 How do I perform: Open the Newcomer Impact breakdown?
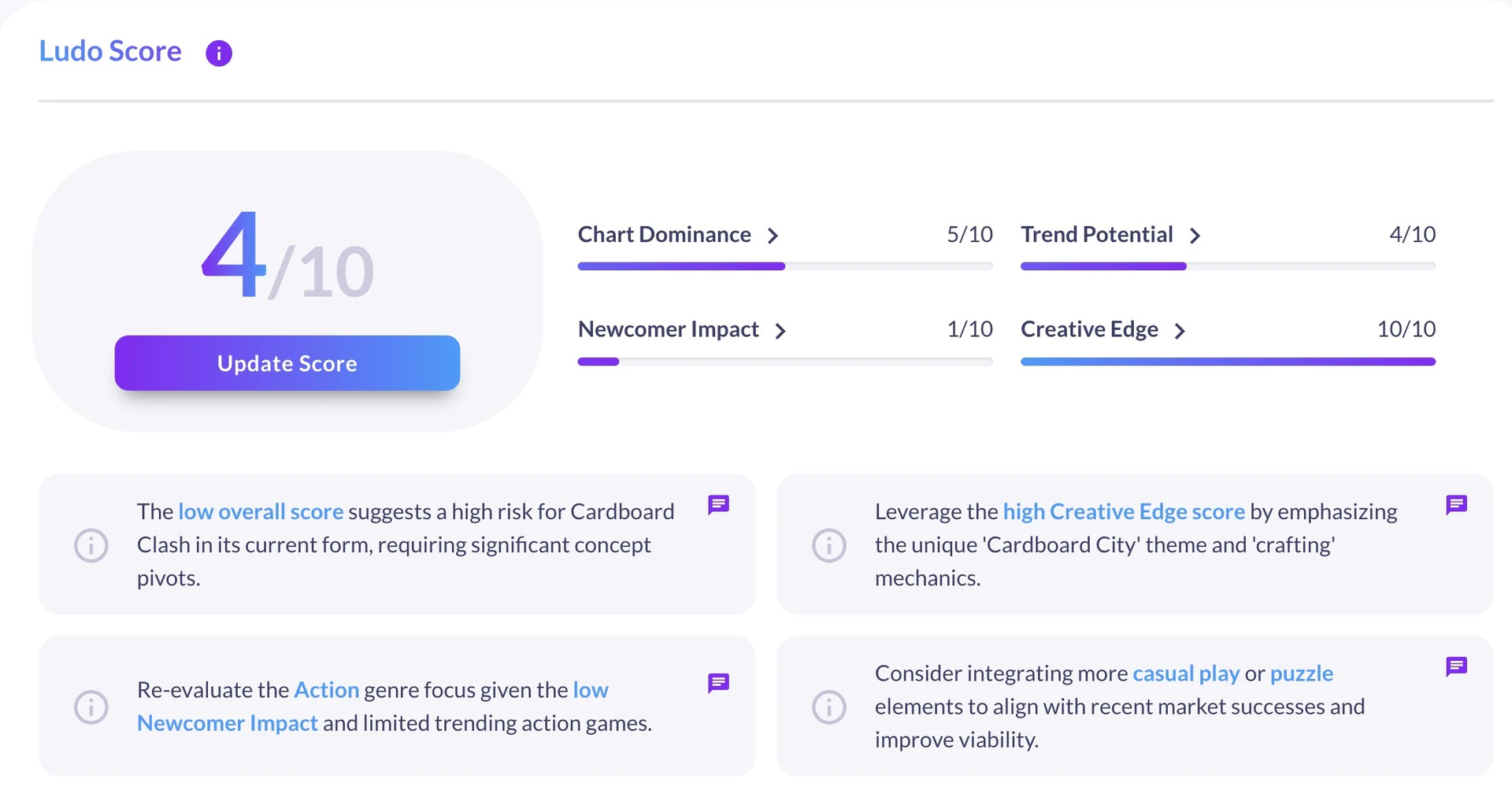[x=780, y=331]
